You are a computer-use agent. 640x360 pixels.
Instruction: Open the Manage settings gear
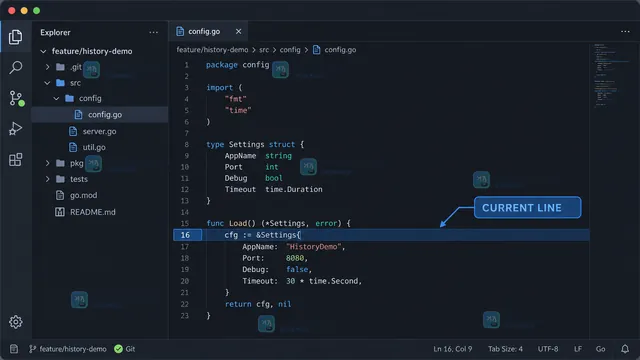16,322
